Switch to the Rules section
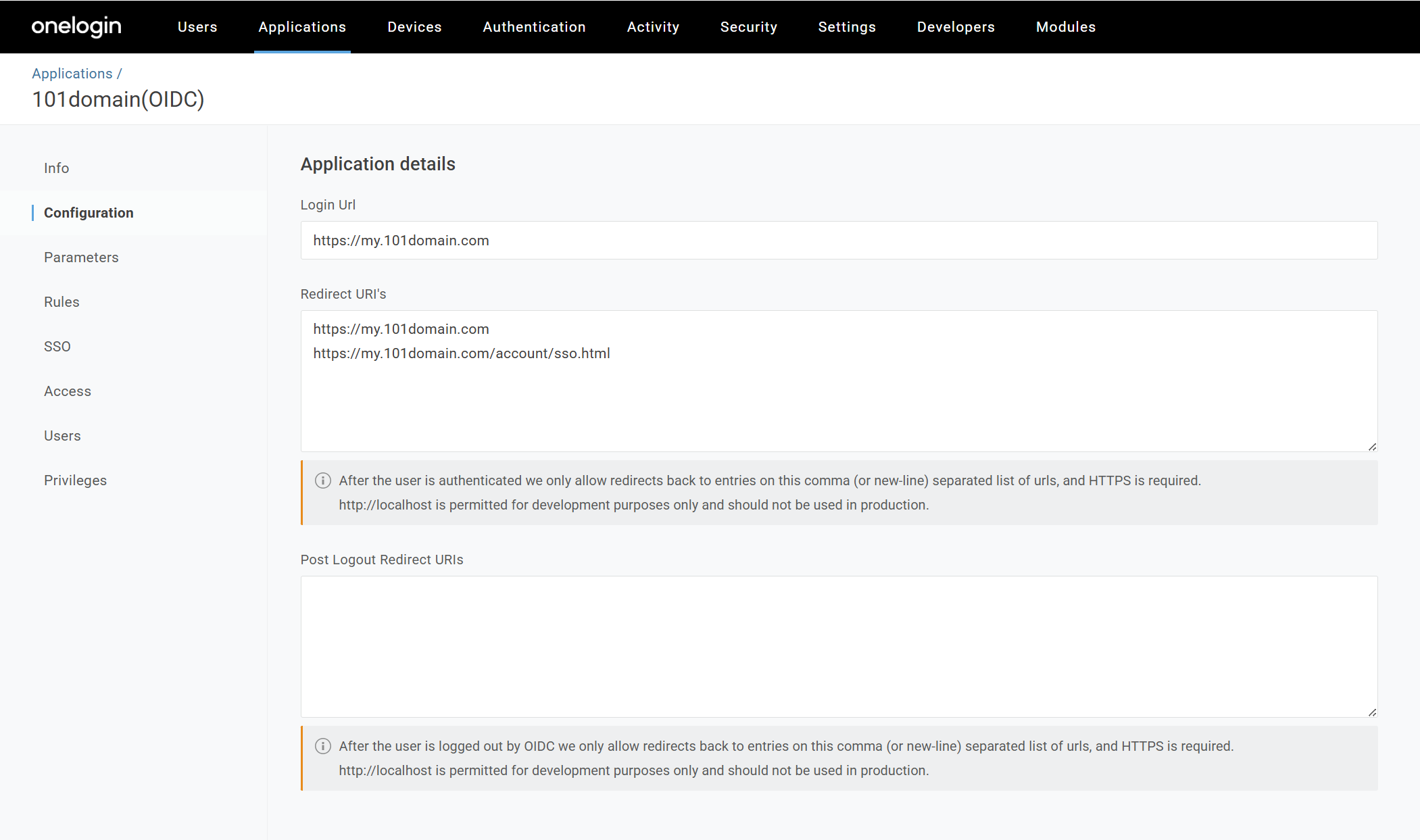 pos(62,301)
